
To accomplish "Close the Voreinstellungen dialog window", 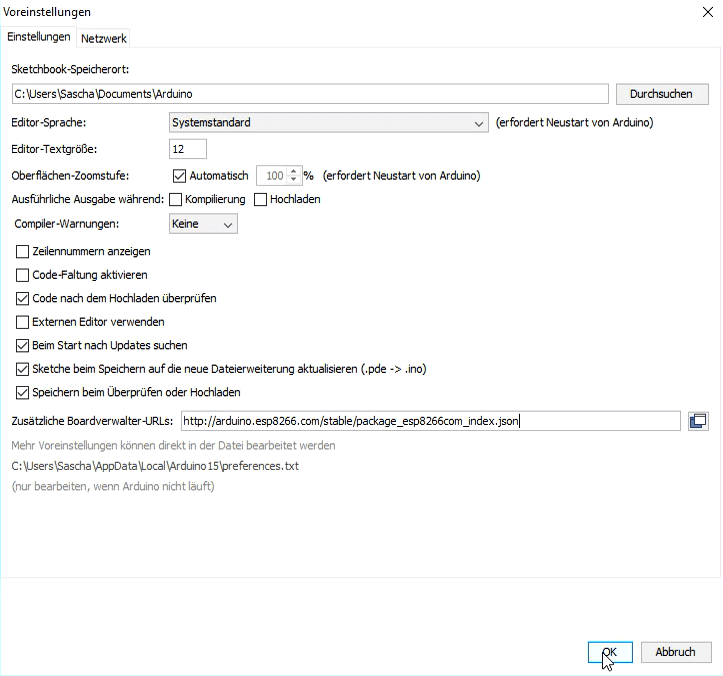I will 709,11.
